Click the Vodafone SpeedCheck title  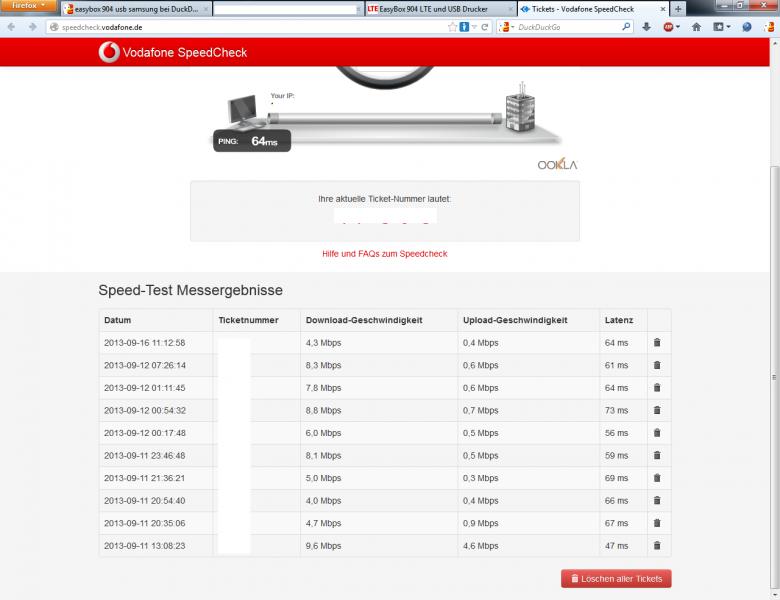185,53
